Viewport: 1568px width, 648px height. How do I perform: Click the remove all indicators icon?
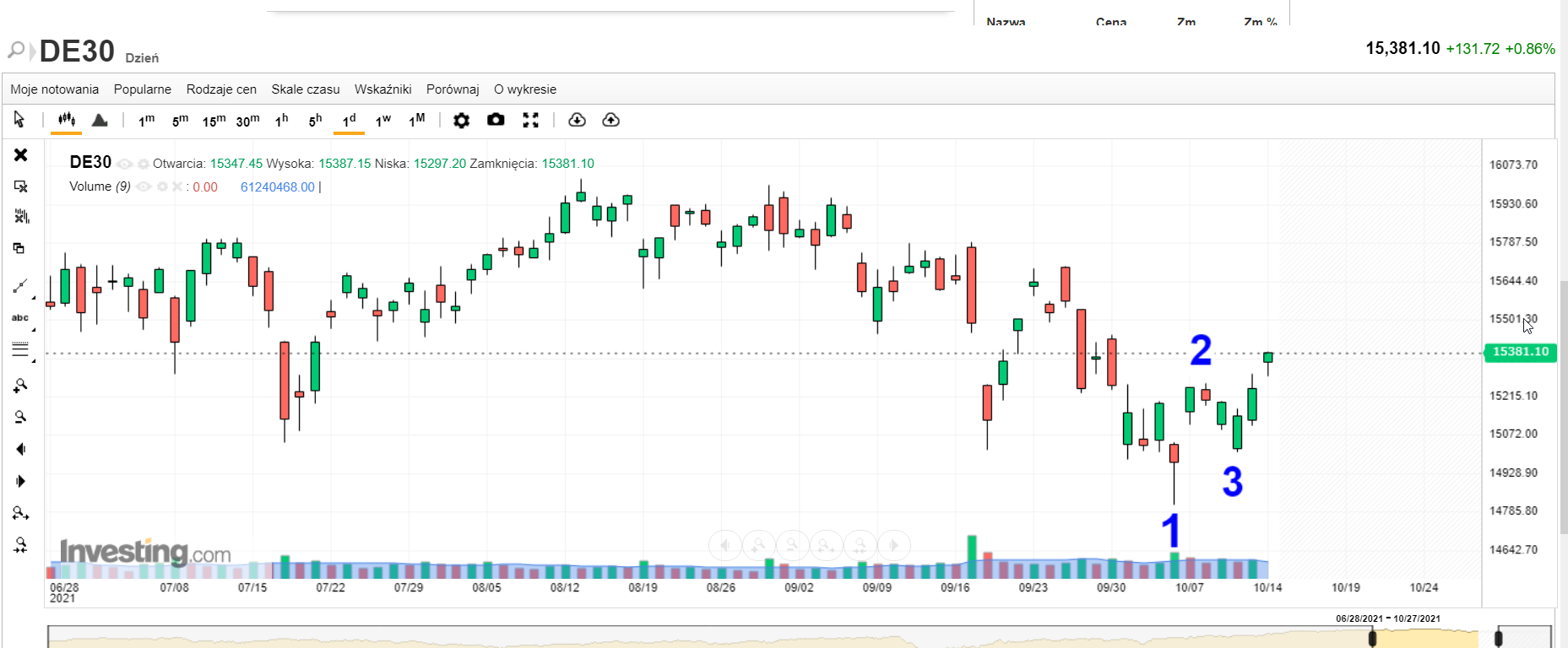click(x=21, y=217)
